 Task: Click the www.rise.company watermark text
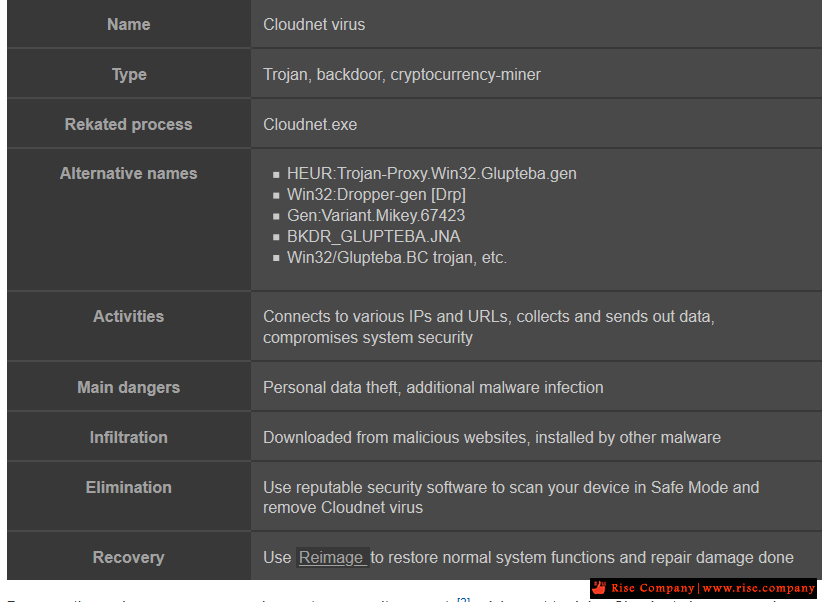pos(759,588)
